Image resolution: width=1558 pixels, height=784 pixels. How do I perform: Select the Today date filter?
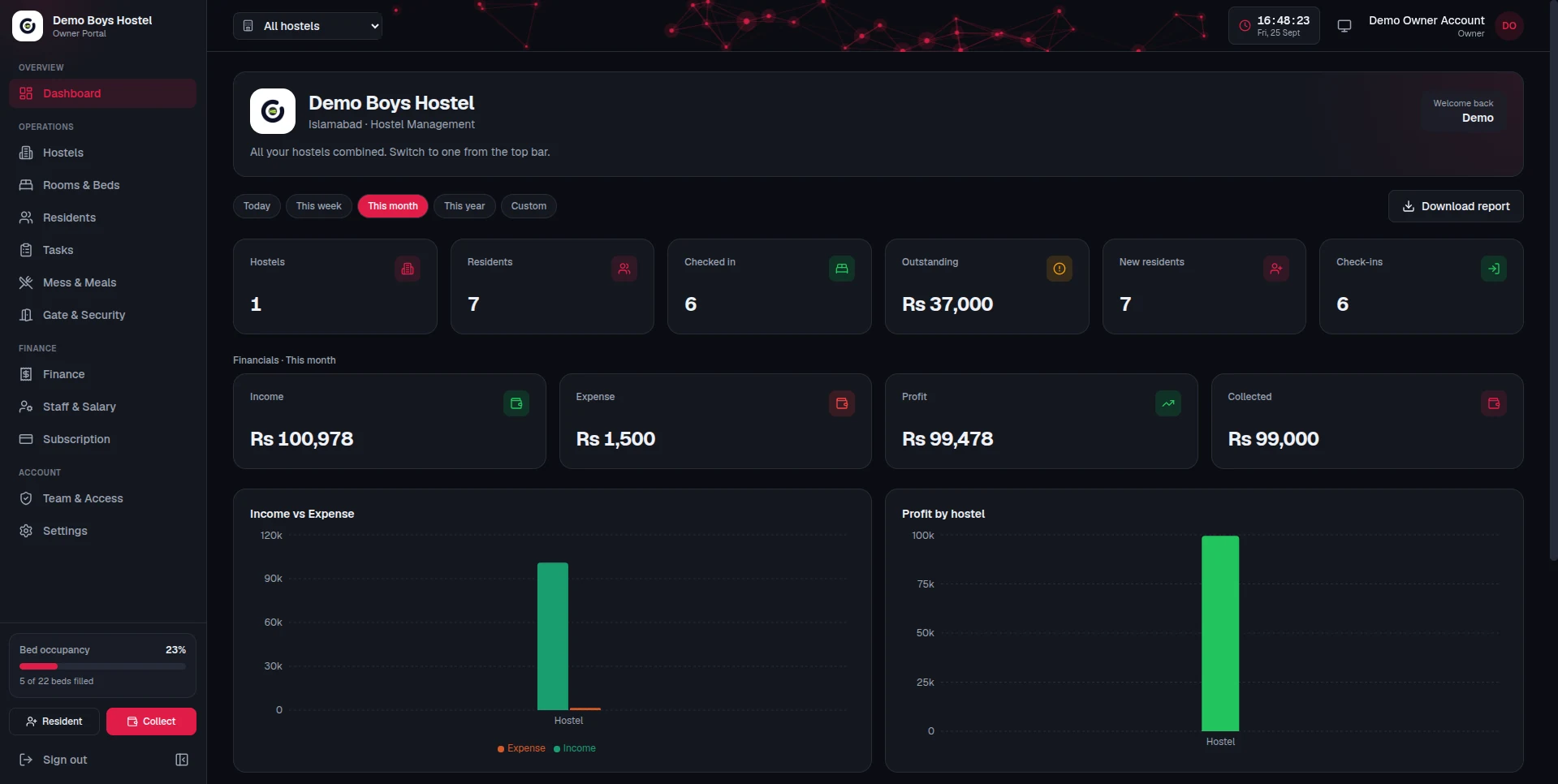coord(257,206)
